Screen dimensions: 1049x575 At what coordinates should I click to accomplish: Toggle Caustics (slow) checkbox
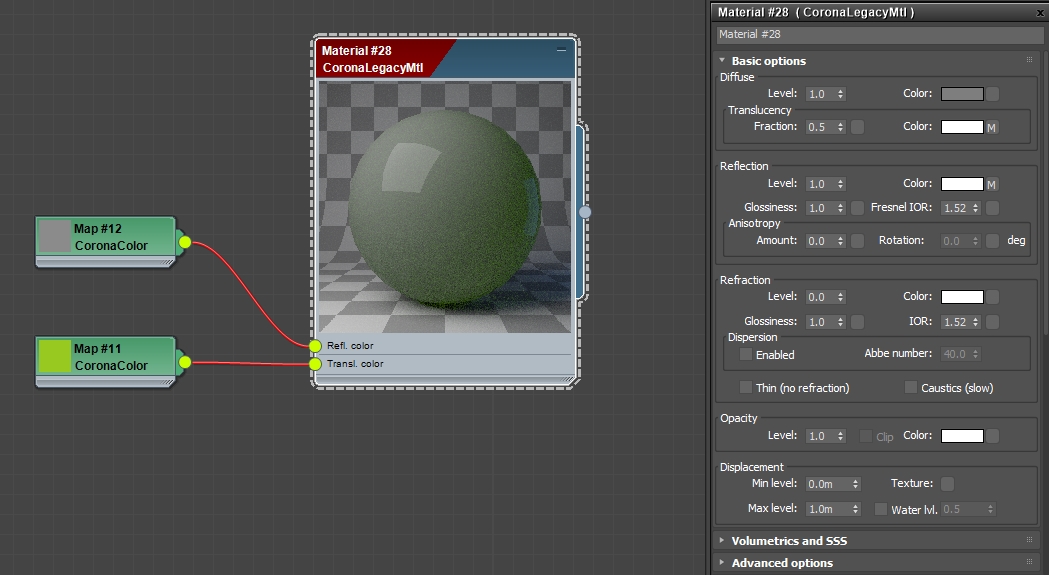click(911, 388)
